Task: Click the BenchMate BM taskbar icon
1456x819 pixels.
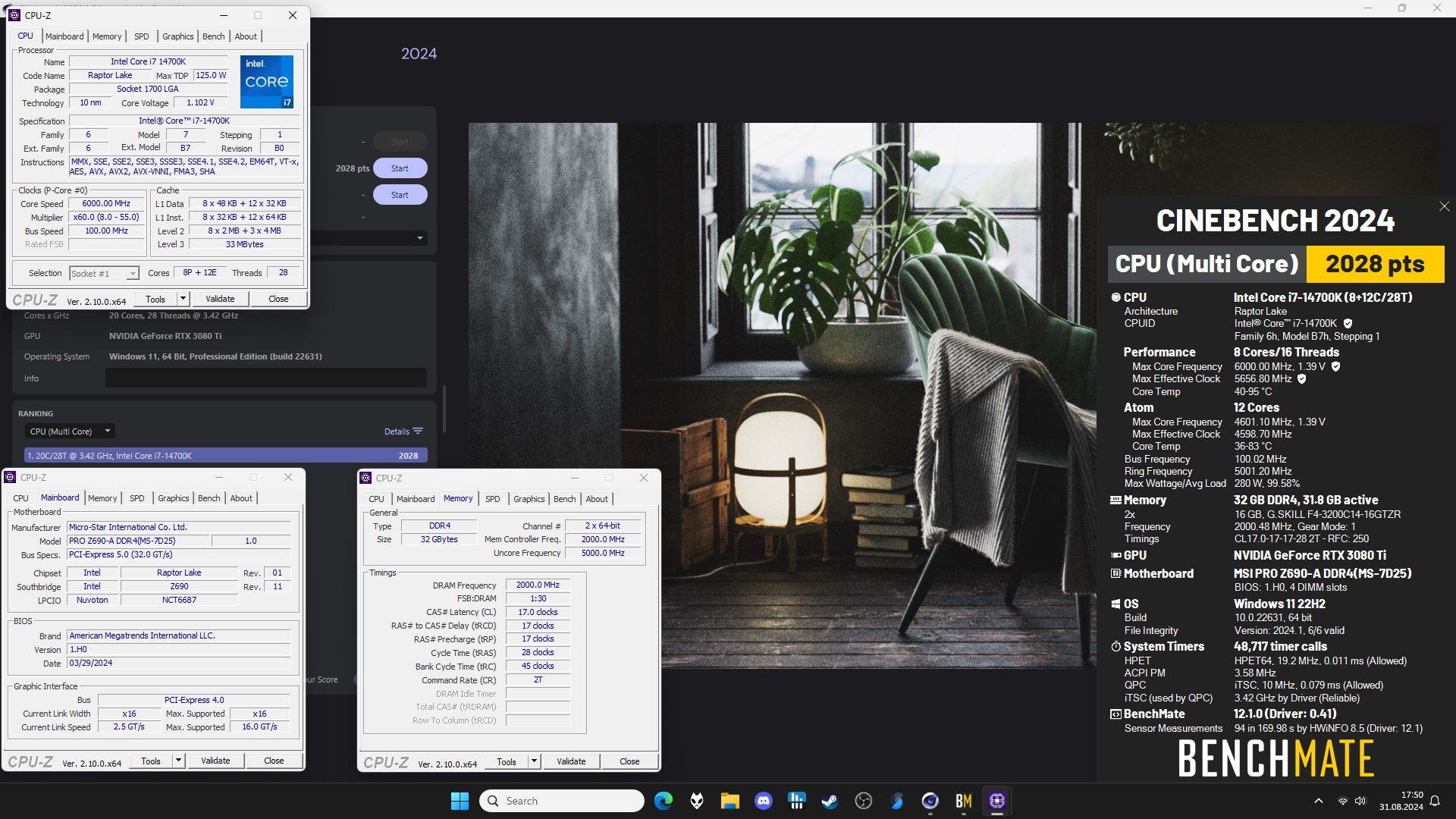Action: (964, 801)
